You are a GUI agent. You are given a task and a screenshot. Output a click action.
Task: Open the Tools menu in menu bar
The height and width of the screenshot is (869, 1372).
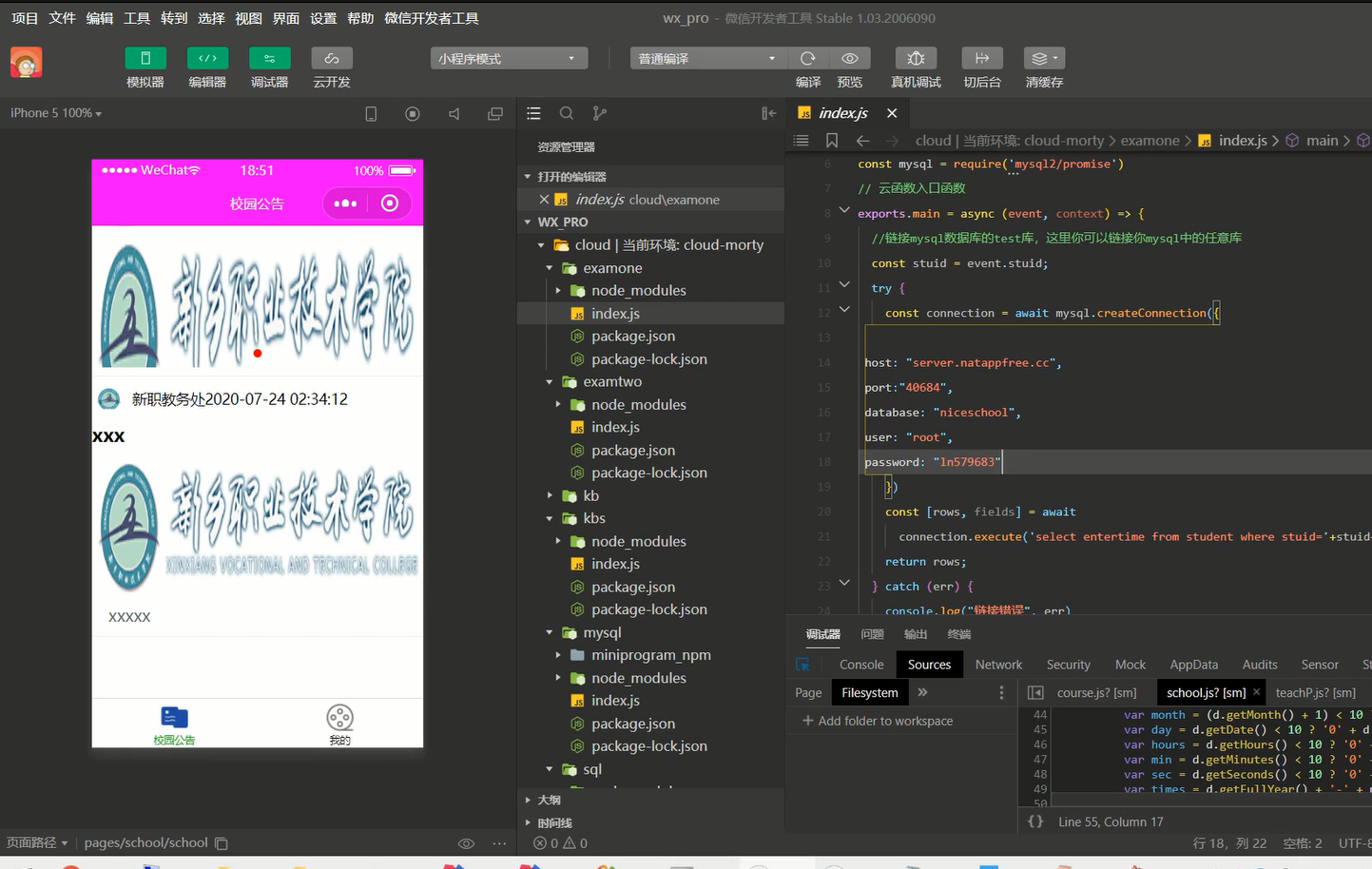click(137, 18)
